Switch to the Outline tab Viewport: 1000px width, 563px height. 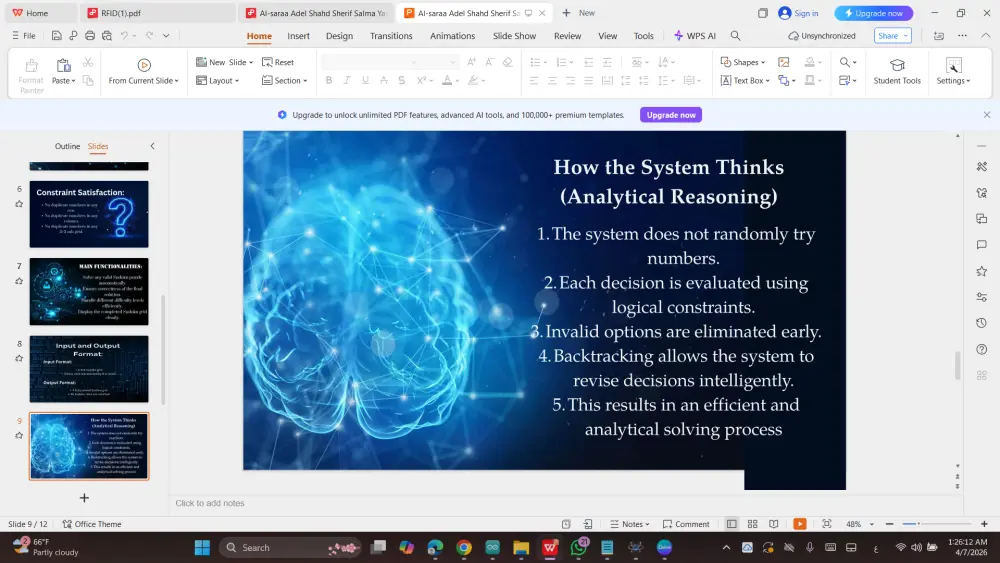[67, 146]
